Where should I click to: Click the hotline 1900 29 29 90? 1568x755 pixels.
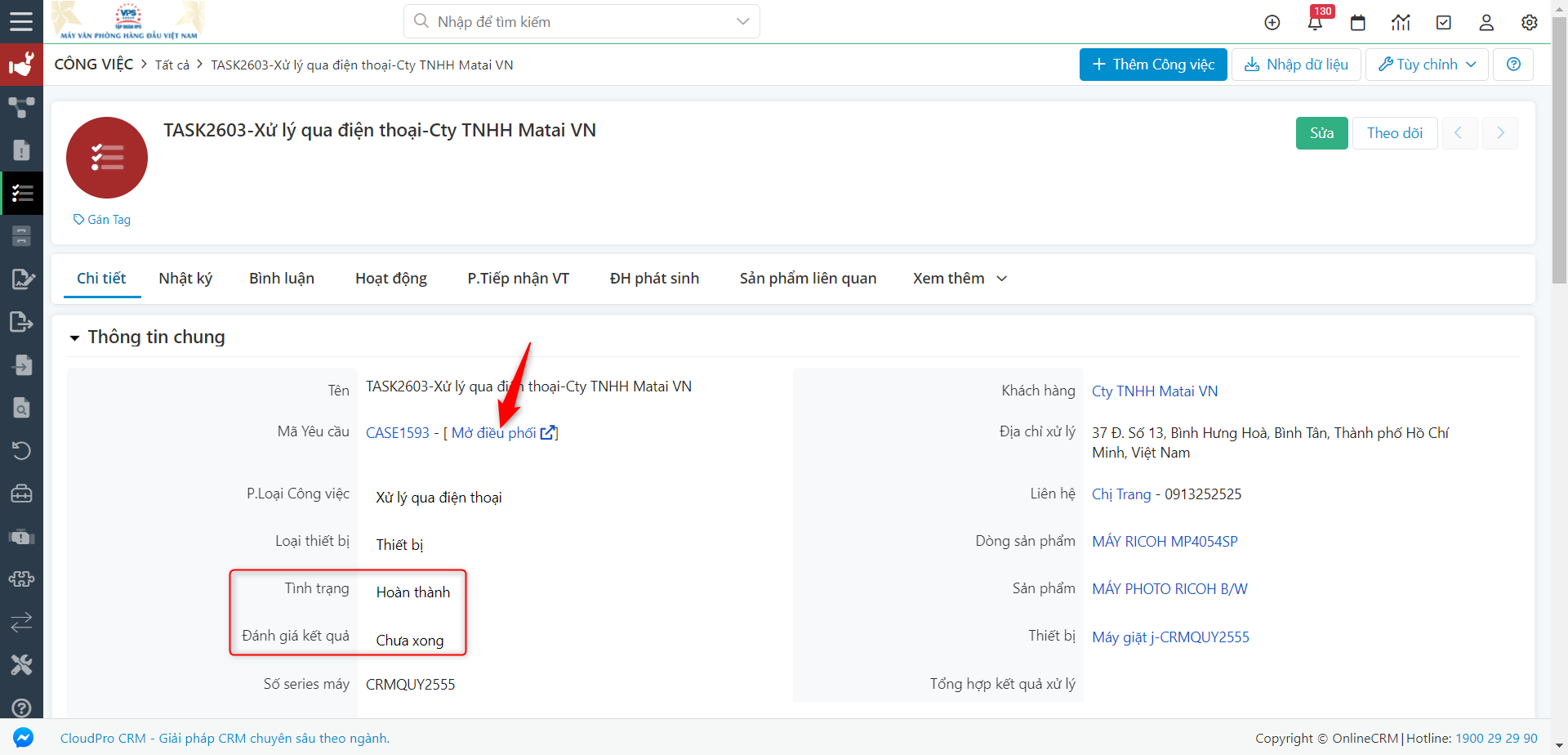click(x=1496, y=738)
